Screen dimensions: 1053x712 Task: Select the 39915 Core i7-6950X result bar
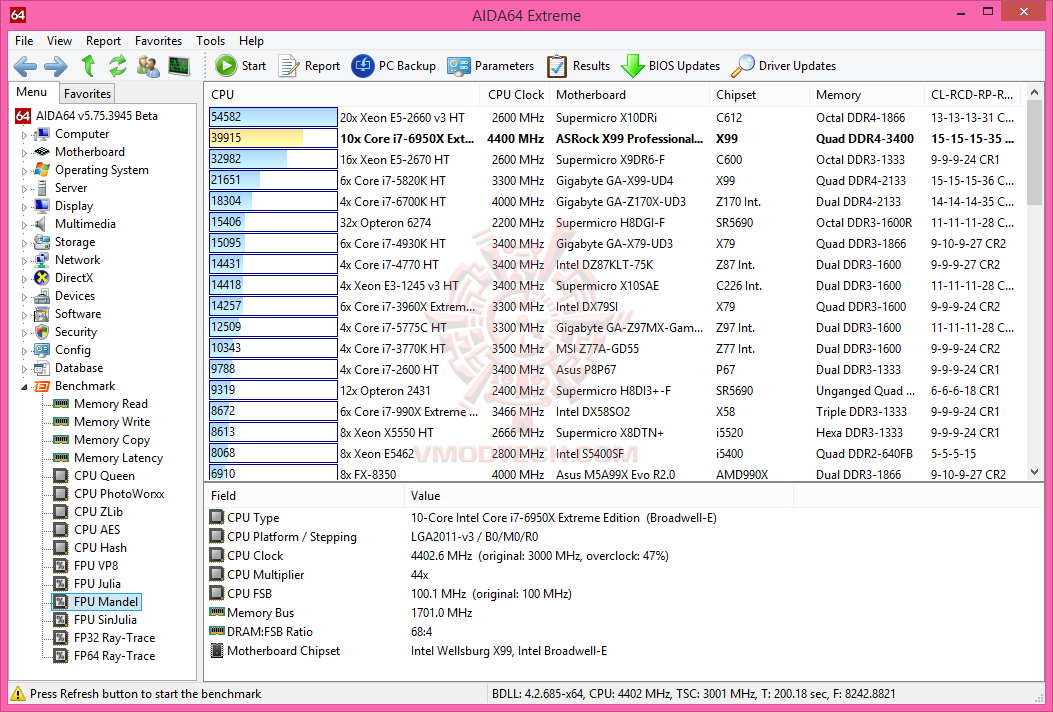273,138
